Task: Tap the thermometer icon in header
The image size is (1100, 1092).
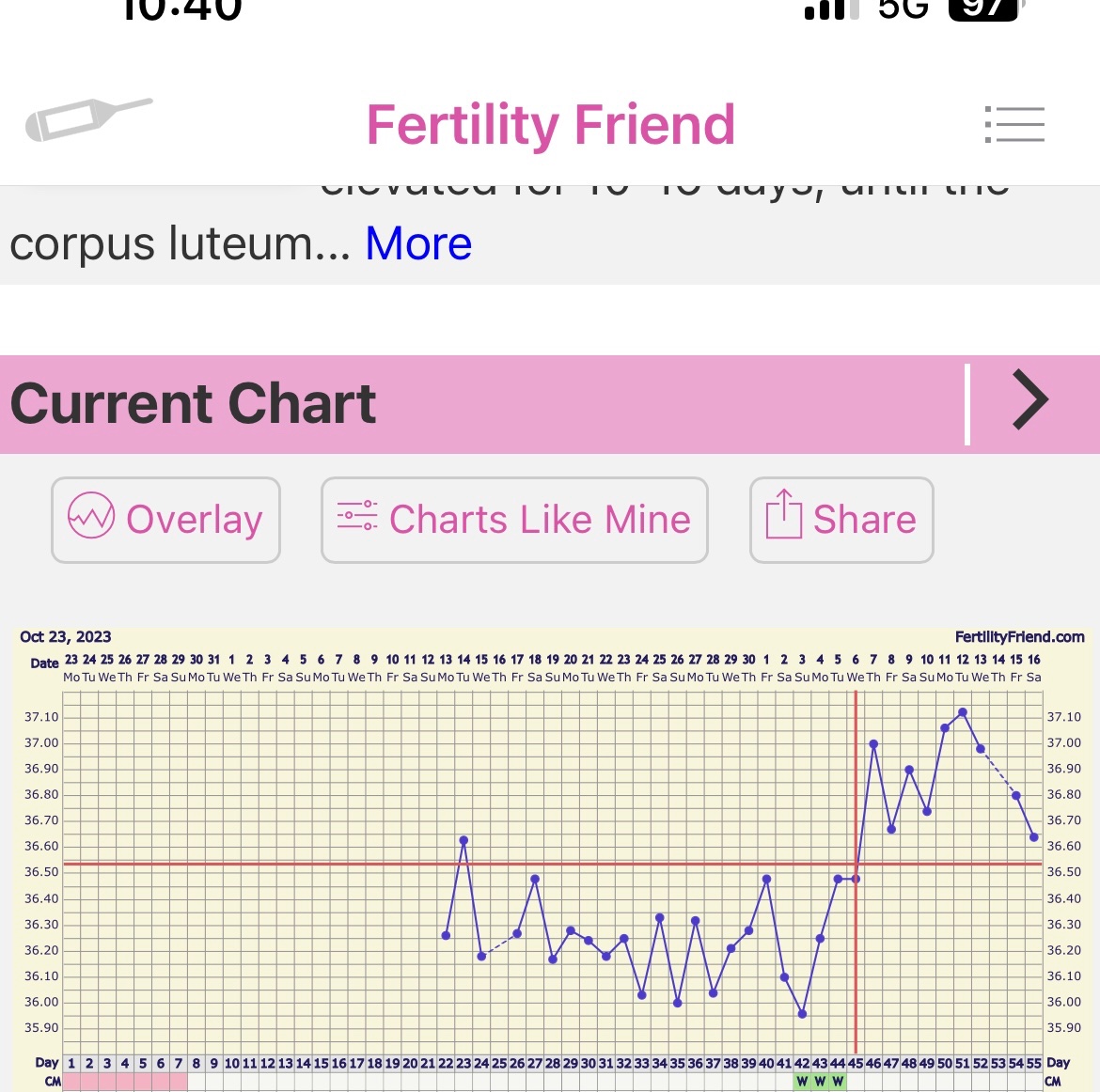Action: click(88, 119)
